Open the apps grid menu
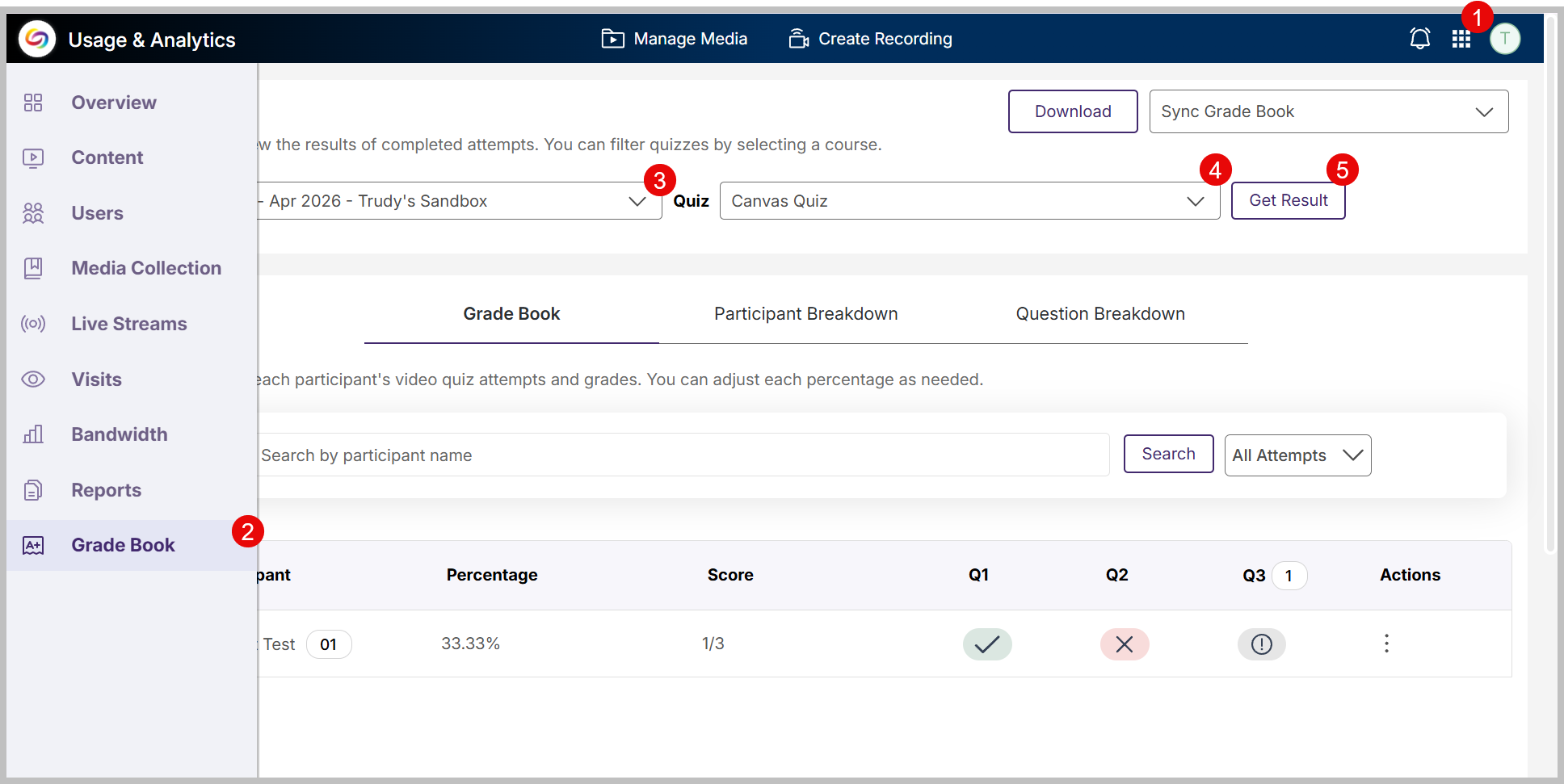1564x784 pixels. pyautogui.click(x=1461, y=39)
